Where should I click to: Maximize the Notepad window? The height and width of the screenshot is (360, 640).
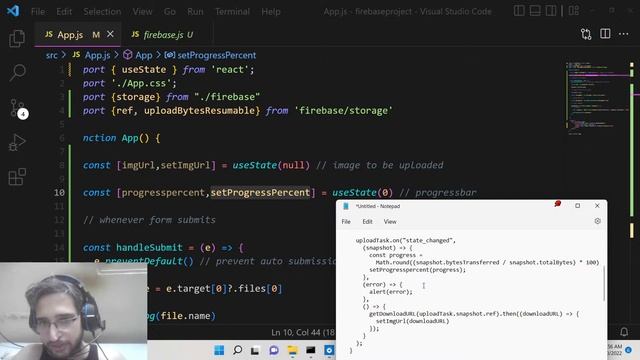[578, 206]
